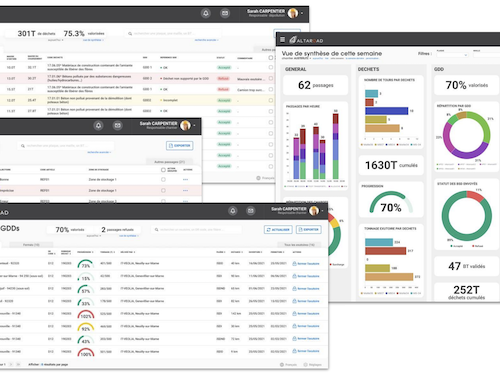The width and height of the screenshot is (500, 375).
Task: Click the 62 passages card in the dashboard
Action: (x=316, y=85)
